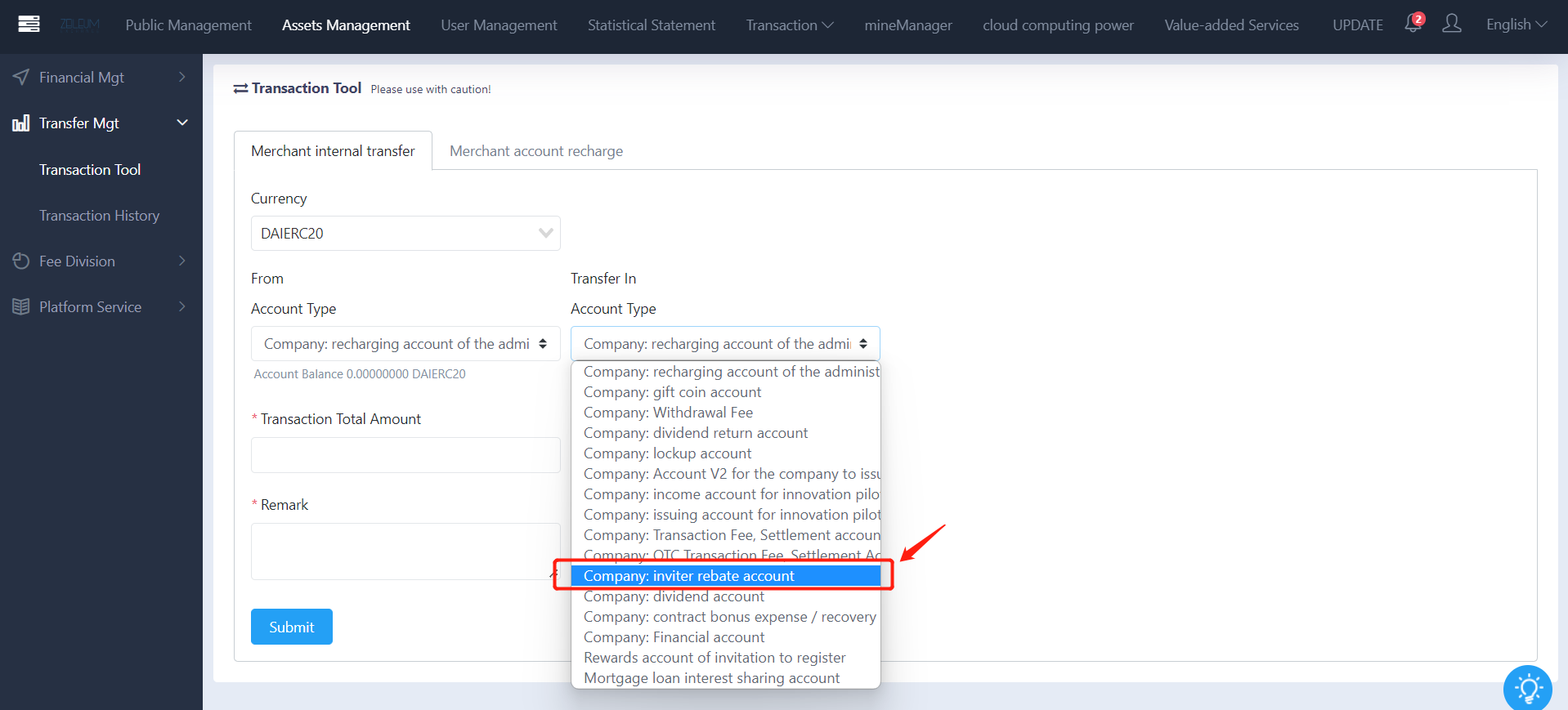Open Assets Management in top navigation
Screen dimensions: 1568x710
(x=346, y=25)
